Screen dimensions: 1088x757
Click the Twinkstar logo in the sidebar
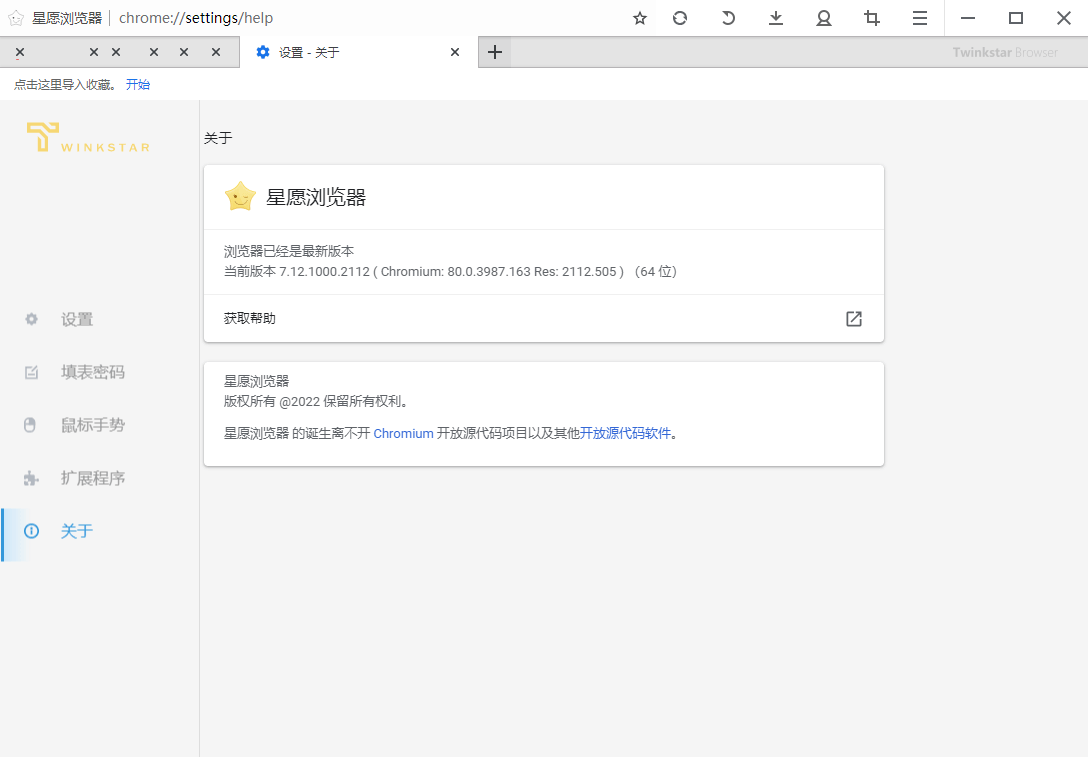click(x=88, y=137)
